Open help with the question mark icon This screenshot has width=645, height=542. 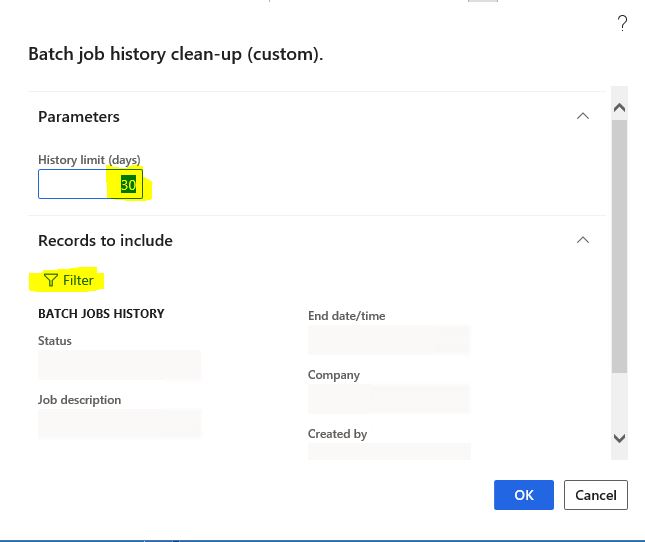(622, 23)
